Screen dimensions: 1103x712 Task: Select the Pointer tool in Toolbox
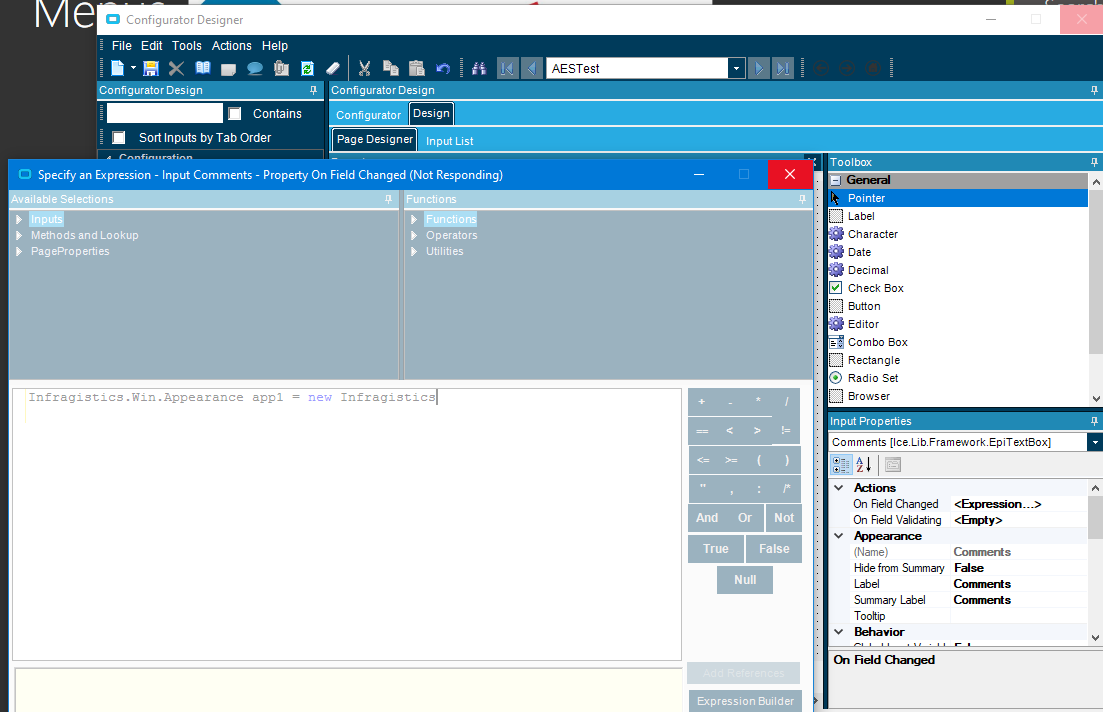(958, 198)
